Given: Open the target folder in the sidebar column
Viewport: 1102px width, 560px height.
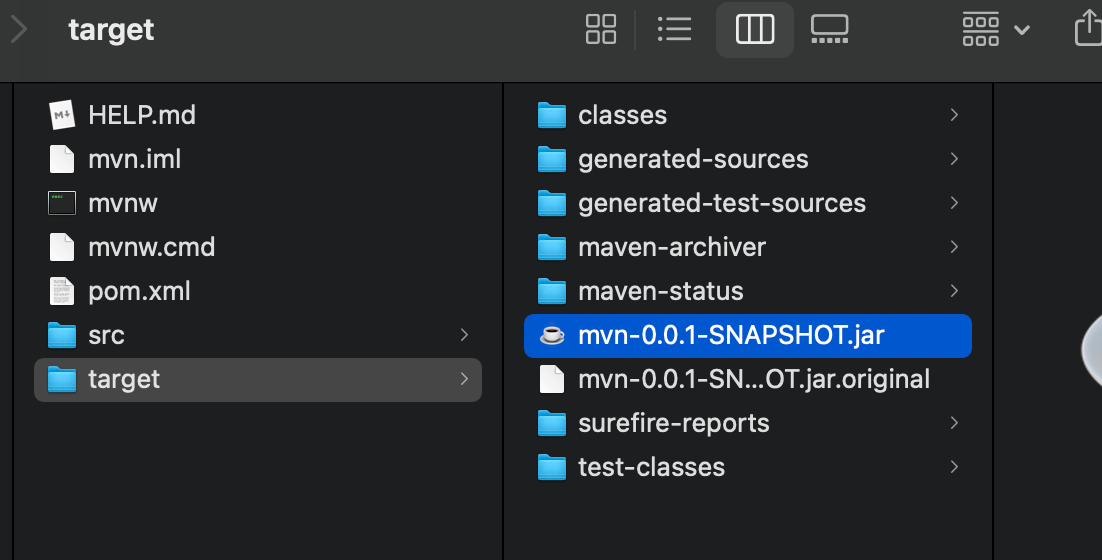Looking at the screenshot, I should coord(258,379).
